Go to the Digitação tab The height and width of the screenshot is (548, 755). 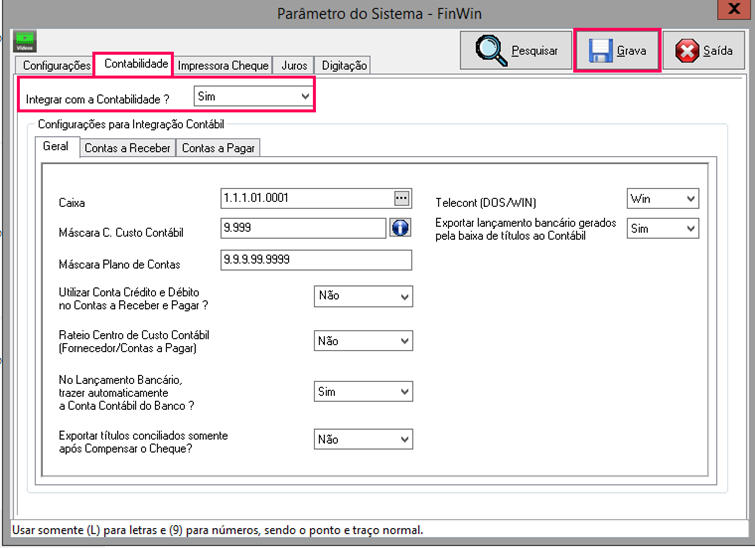click(345, 65)
